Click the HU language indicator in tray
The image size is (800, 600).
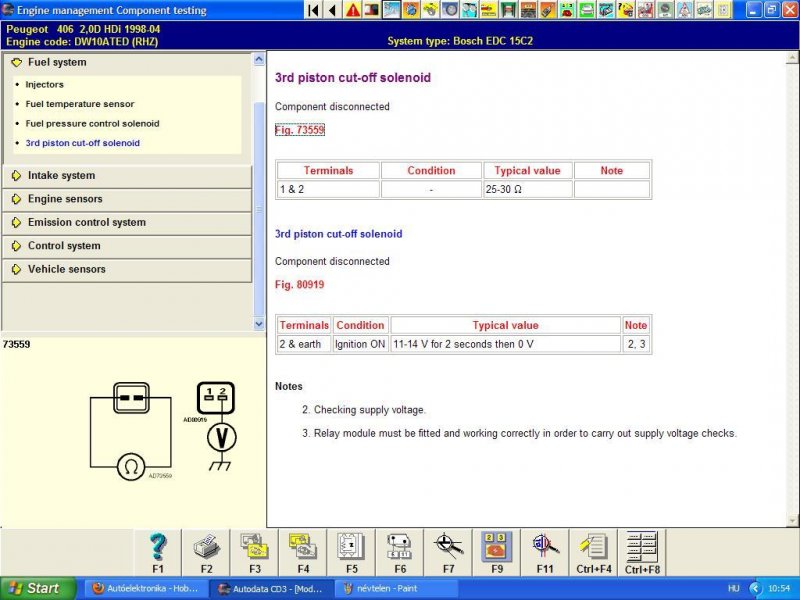(734, 588)
